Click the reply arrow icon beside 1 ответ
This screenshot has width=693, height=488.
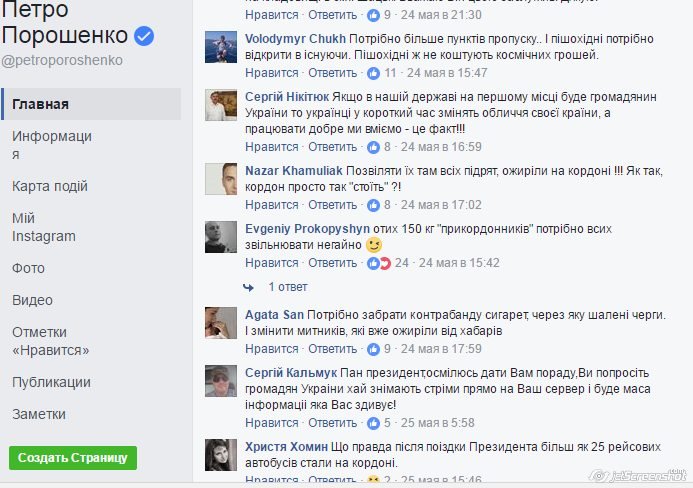(x=249, y=288)
